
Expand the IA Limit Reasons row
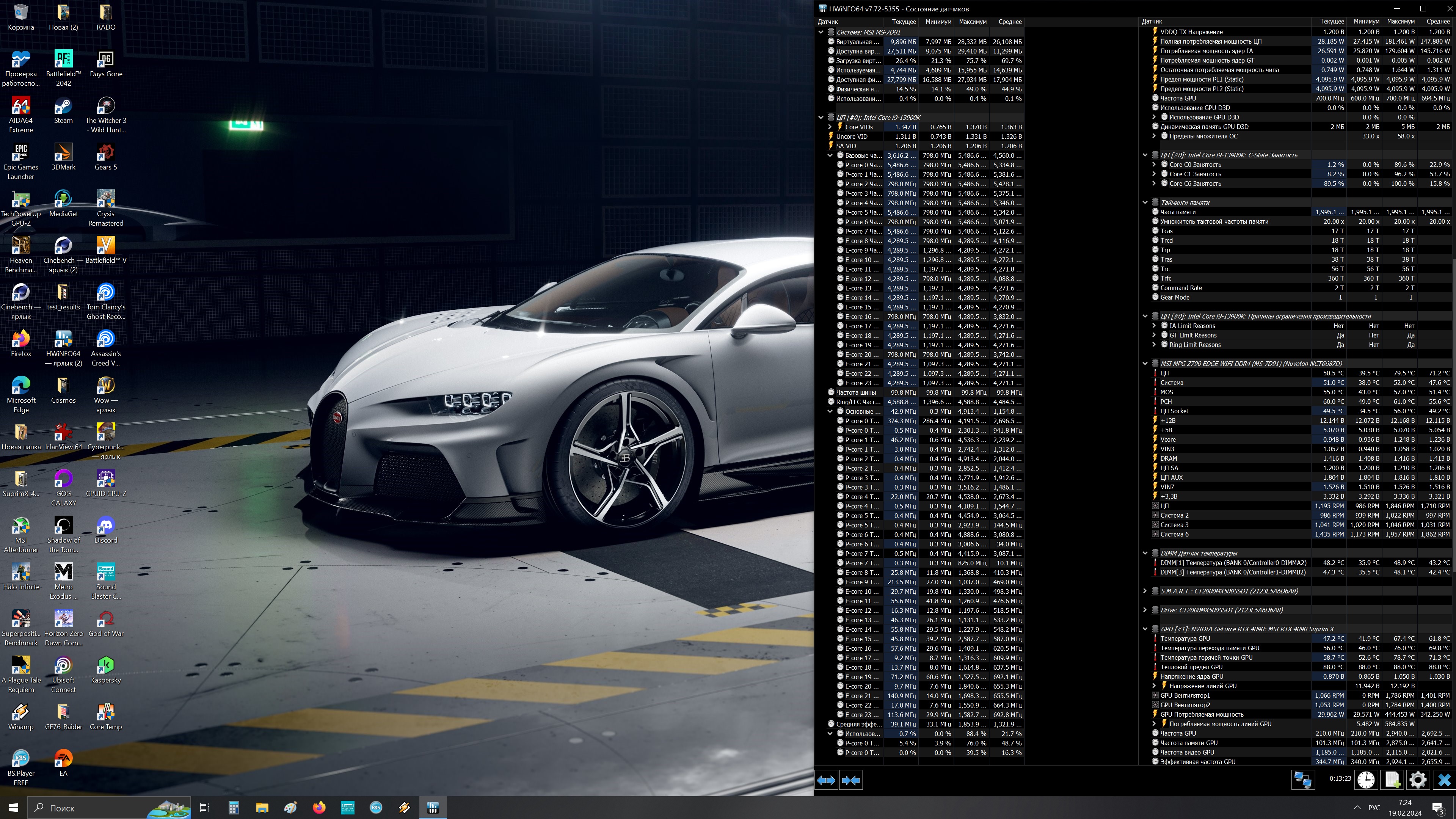(x=1153, y=326)
